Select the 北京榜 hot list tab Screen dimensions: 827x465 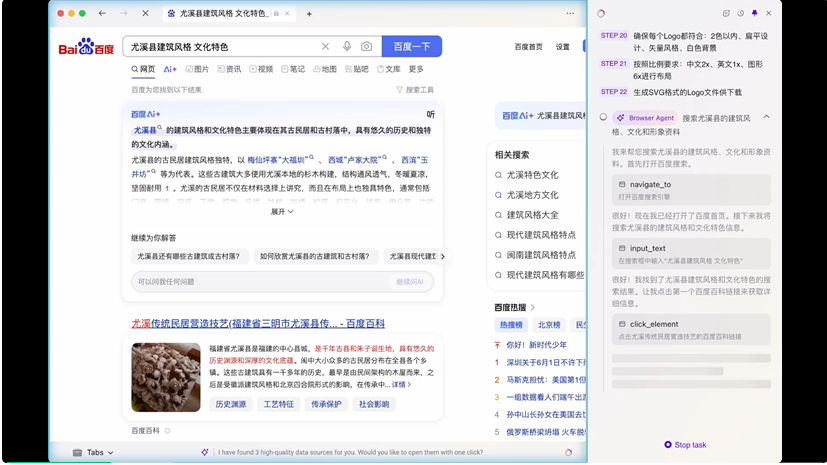(x=549, y=325)
